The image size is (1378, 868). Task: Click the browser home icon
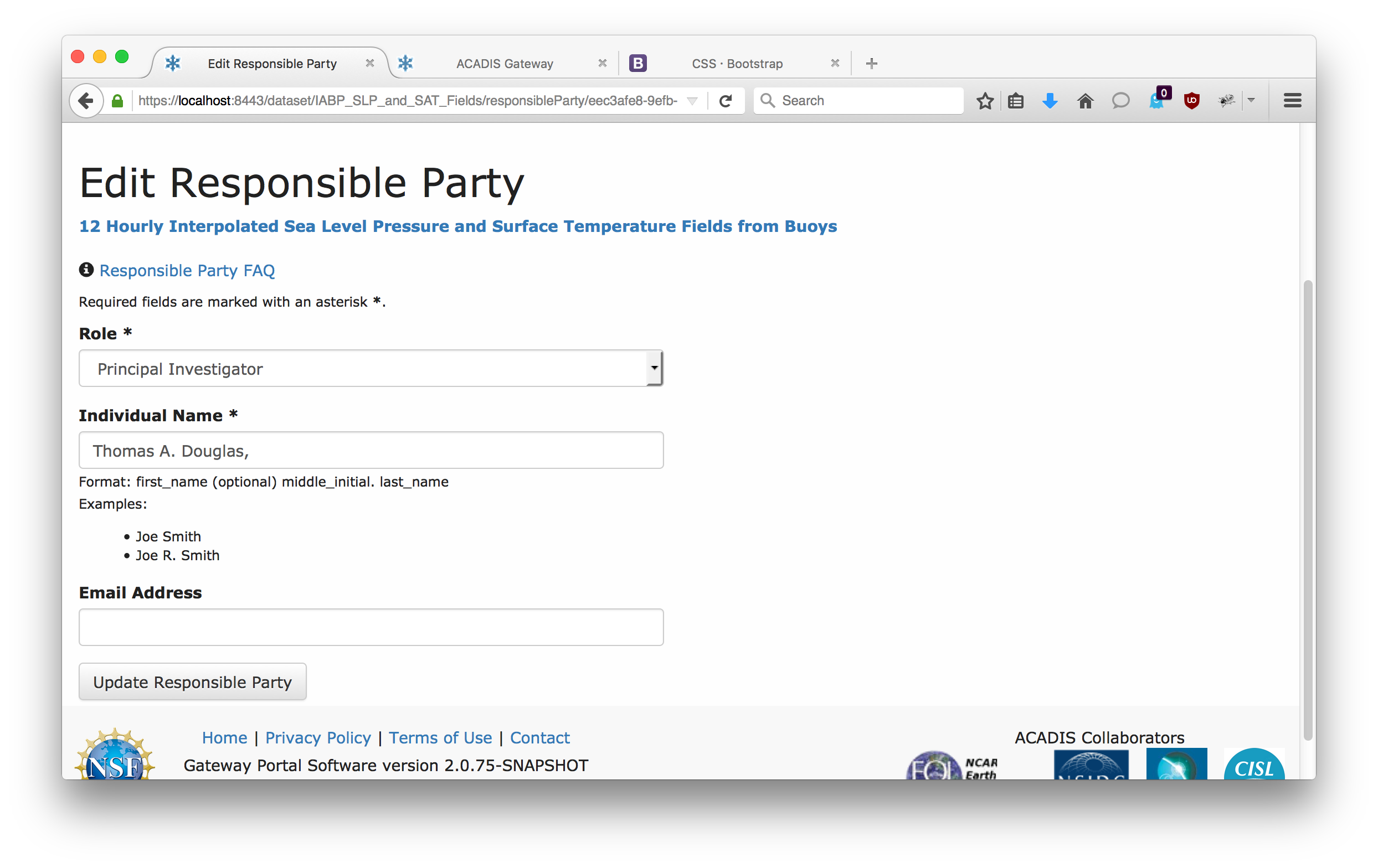point(1085,101)
